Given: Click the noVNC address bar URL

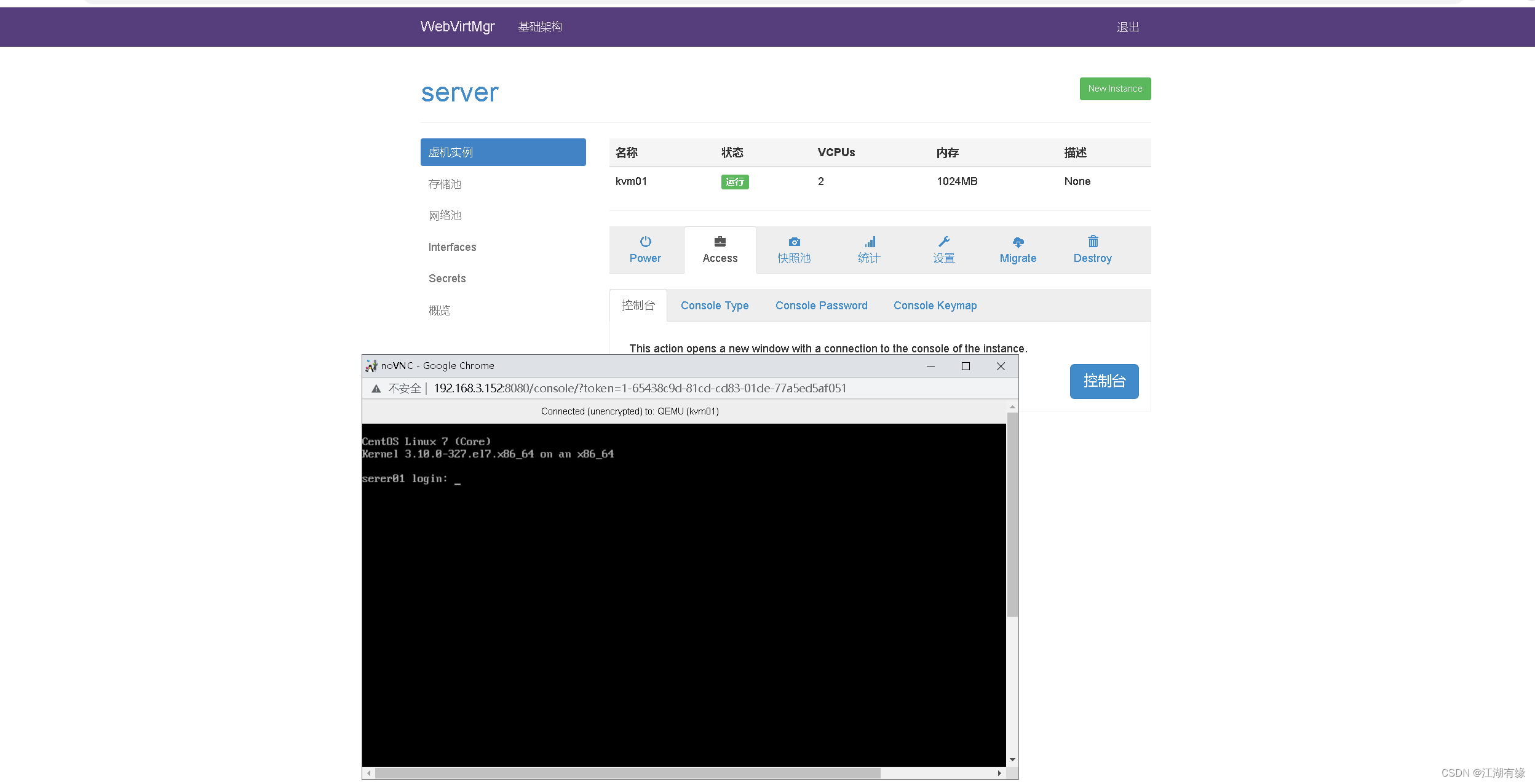Looking at the screenshot, I should tap(640, 389).
